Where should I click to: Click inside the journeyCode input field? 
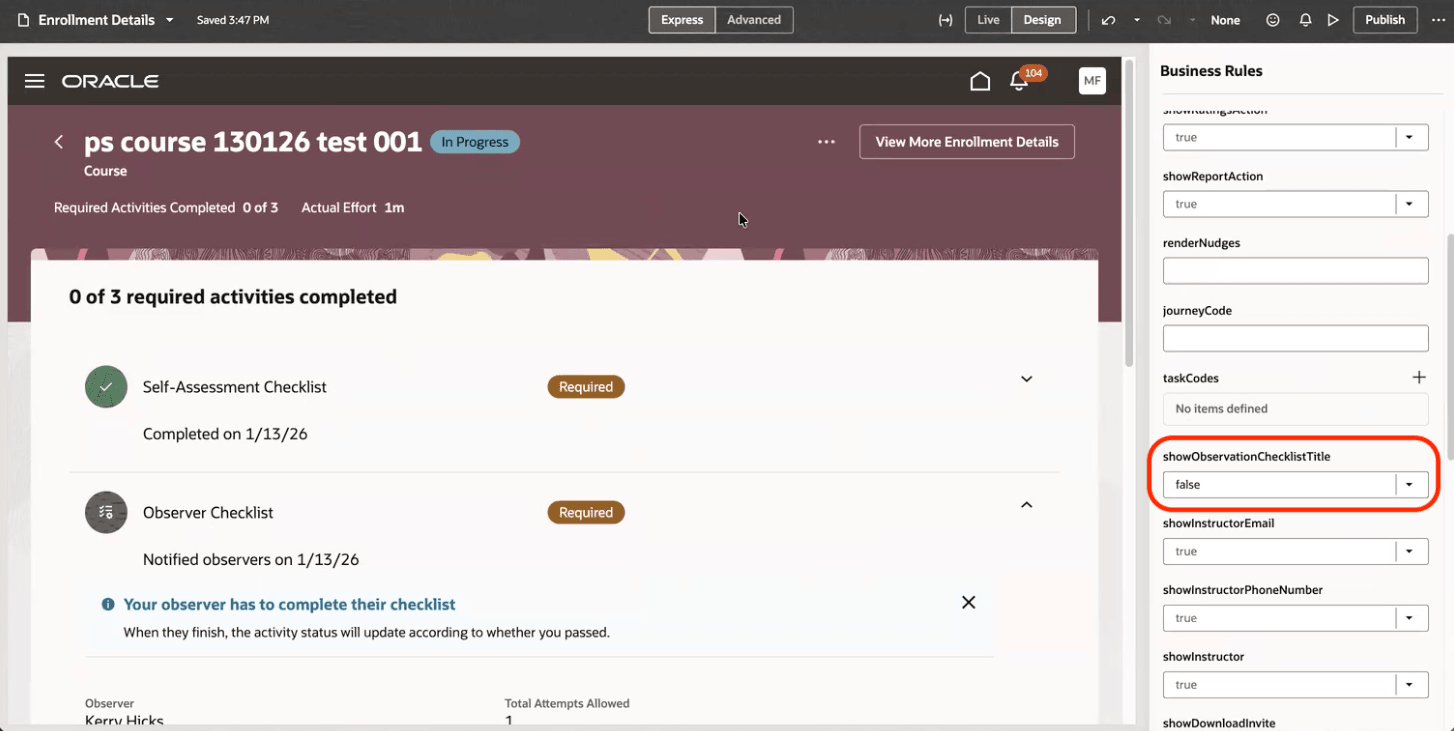(x=1295, y=338)
